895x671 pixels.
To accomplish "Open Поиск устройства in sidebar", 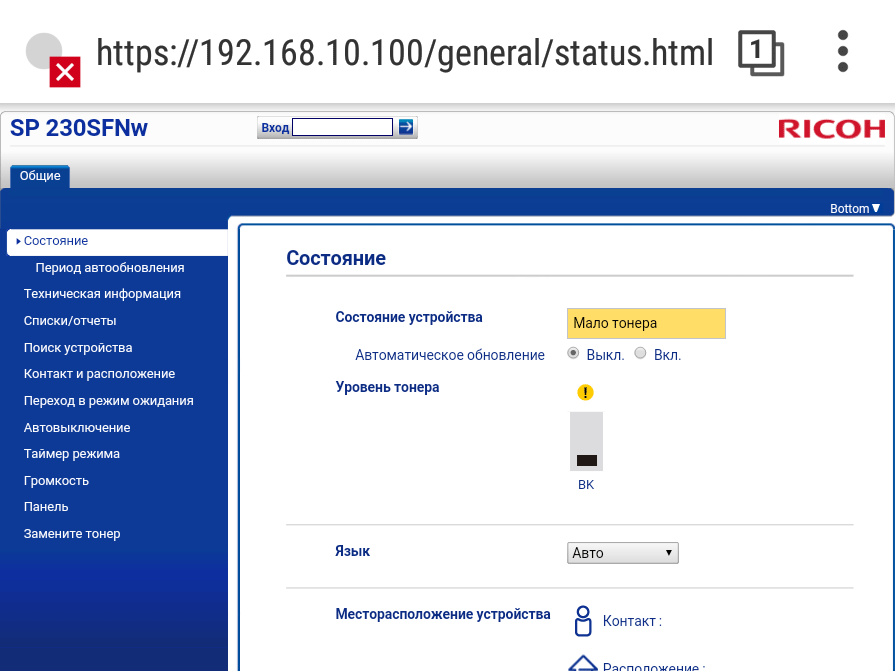I will [78, 347].
